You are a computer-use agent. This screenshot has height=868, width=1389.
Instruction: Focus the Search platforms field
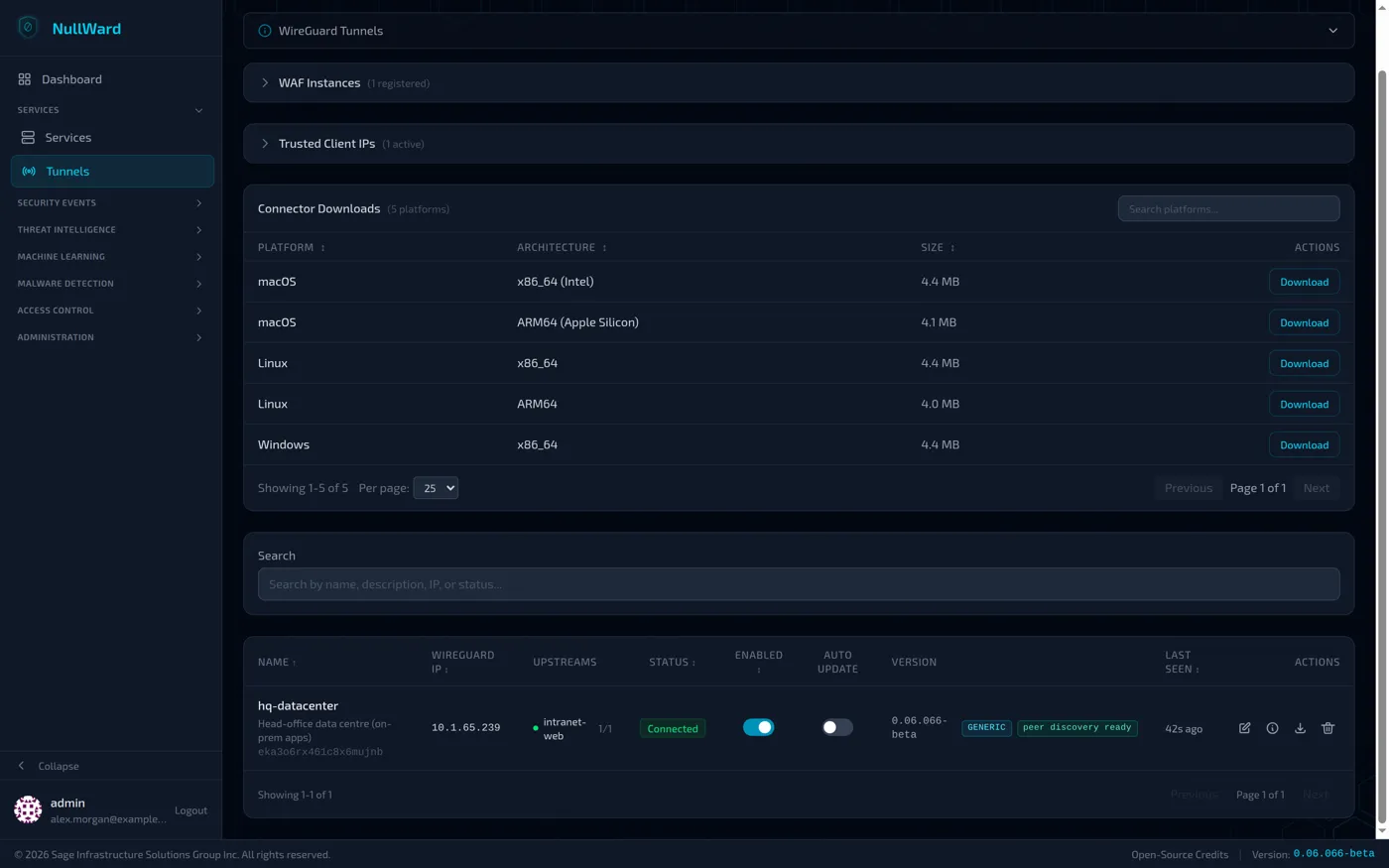pos(1228,208)
